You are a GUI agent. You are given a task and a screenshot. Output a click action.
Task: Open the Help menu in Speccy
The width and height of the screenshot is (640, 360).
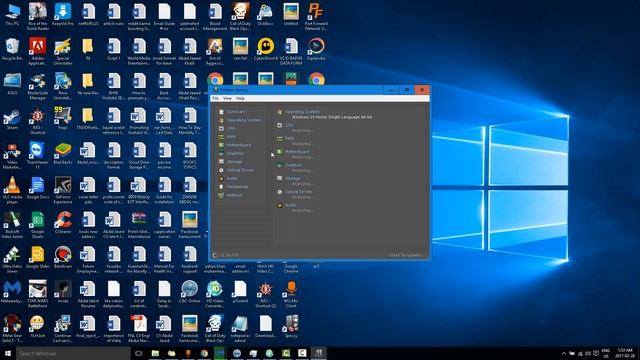(x=240, y=98)
